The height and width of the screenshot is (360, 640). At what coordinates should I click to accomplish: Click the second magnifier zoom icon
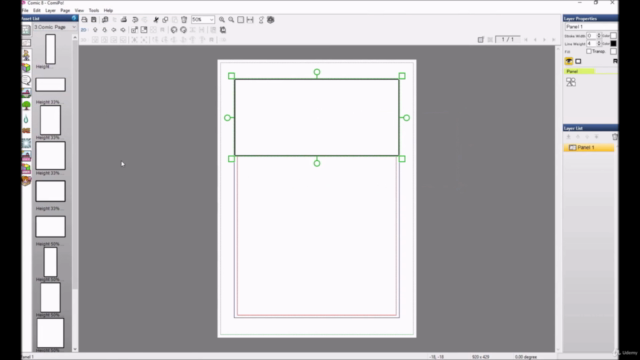[x=231, y=20]
